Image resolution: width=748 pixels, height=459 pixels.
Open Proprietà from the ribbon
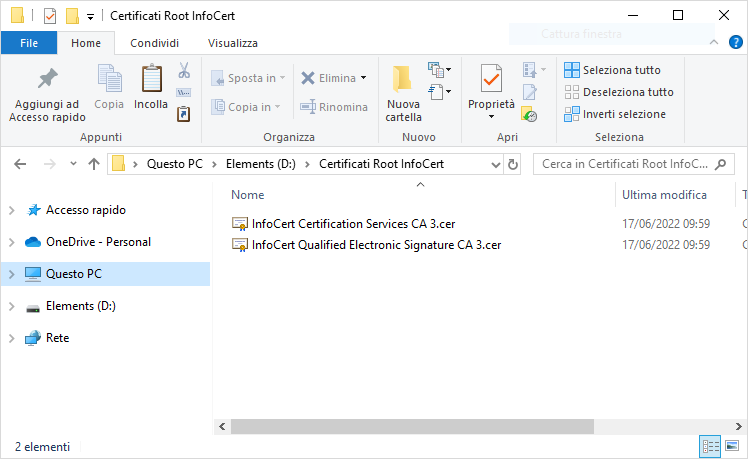pos(491,80)
